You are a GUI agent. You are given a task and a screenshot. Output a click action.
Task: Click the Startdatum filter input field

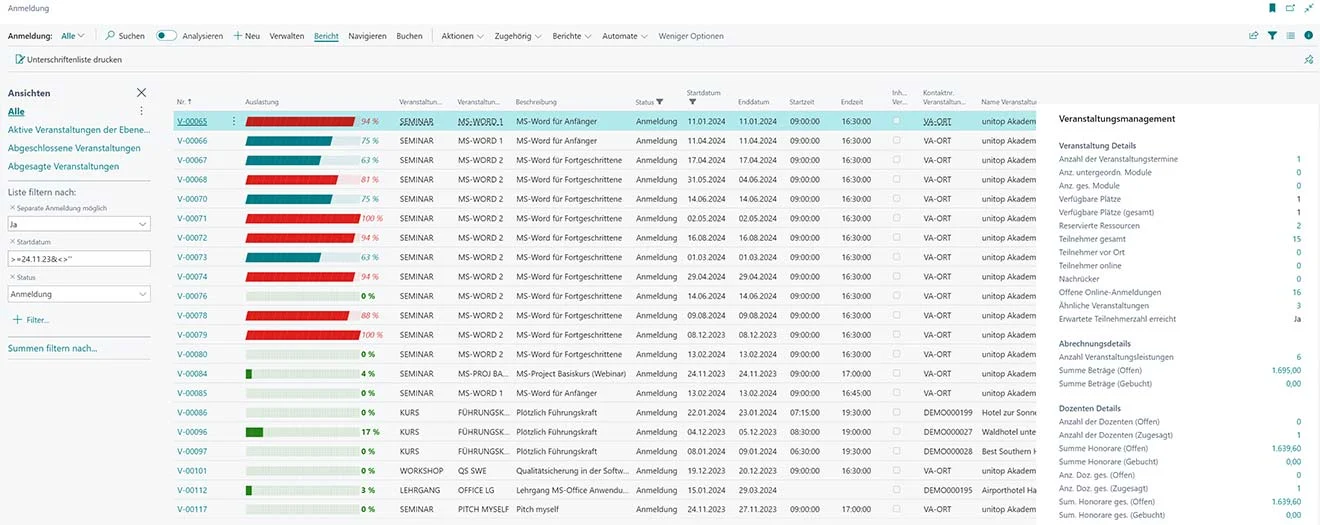(78, 259)
